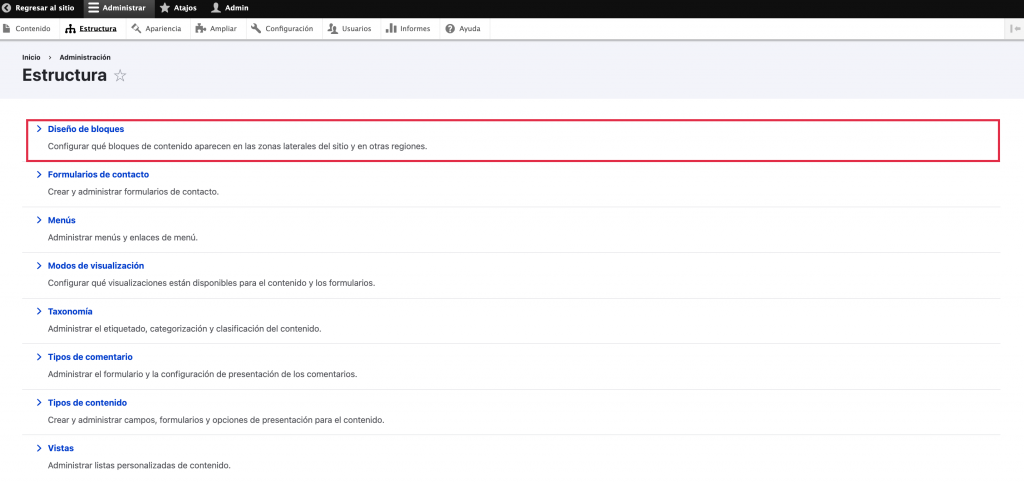Open the Informes toolbar tab
1024x483 pixels.
pos(409,29)
